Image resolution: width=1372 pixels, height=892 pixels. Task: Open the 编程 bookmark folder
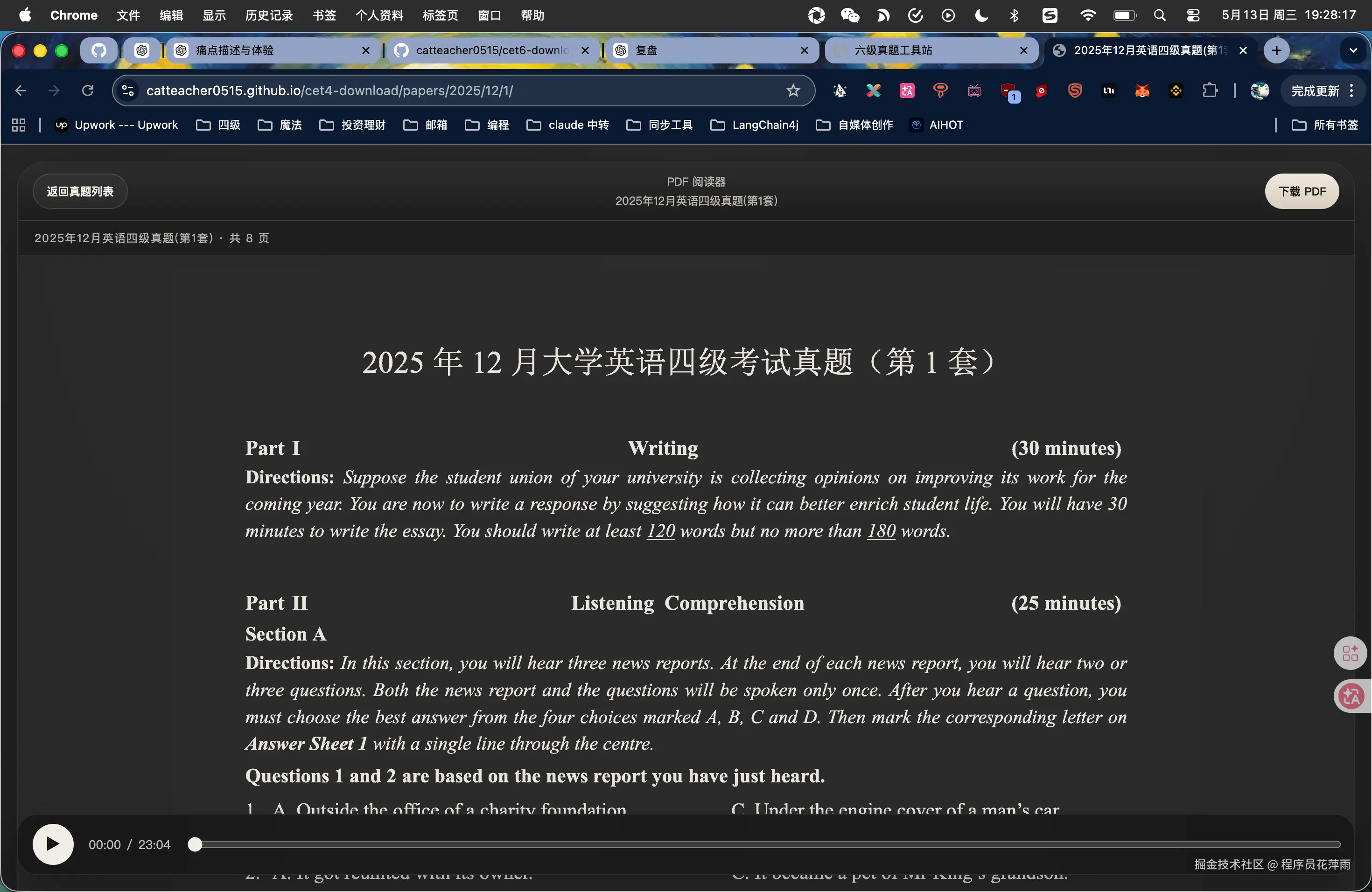[x=487, y=125]
